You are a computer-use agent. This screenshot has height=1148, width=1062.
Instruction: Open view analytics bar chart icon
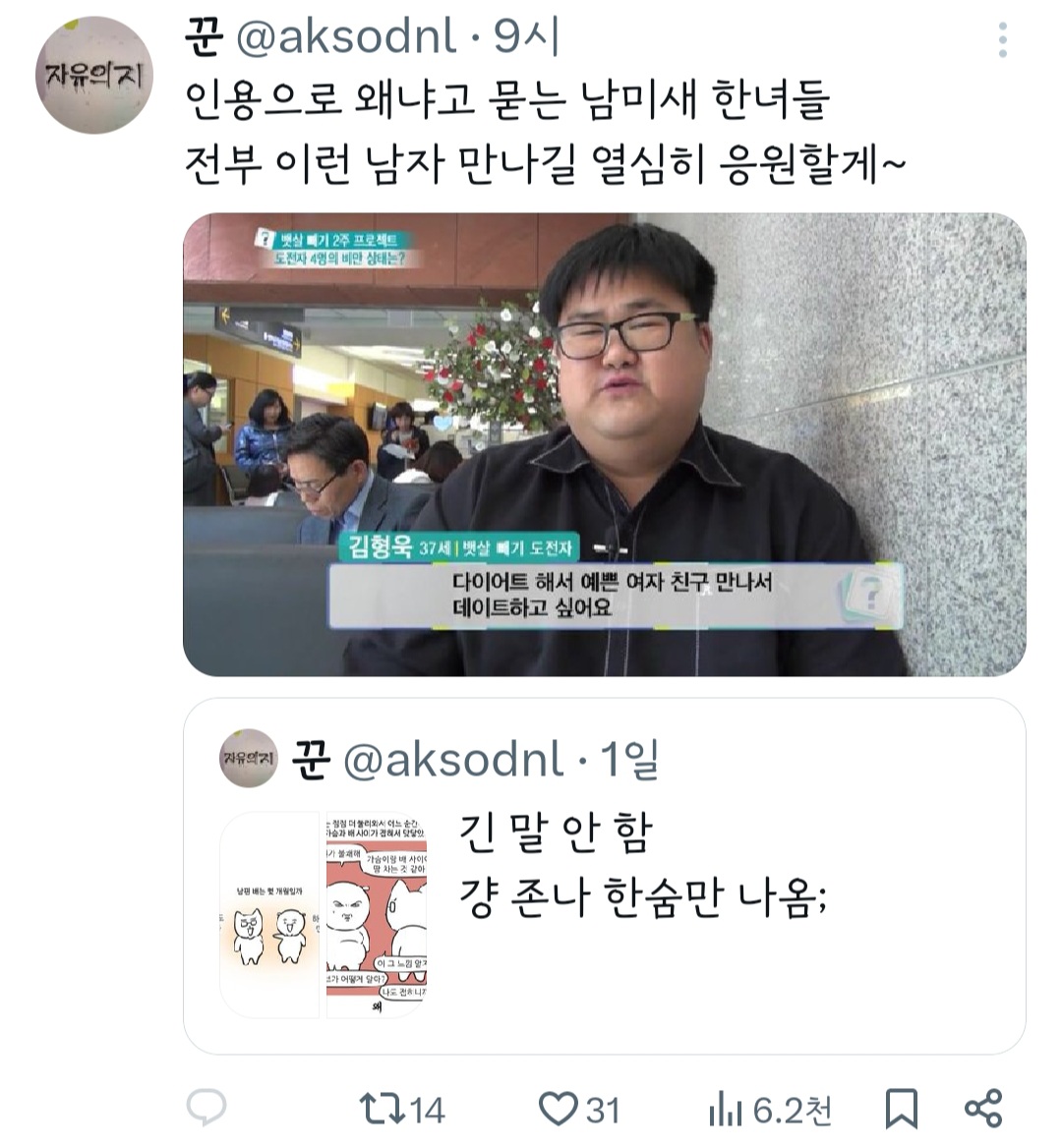click(x=725, y=1110)
